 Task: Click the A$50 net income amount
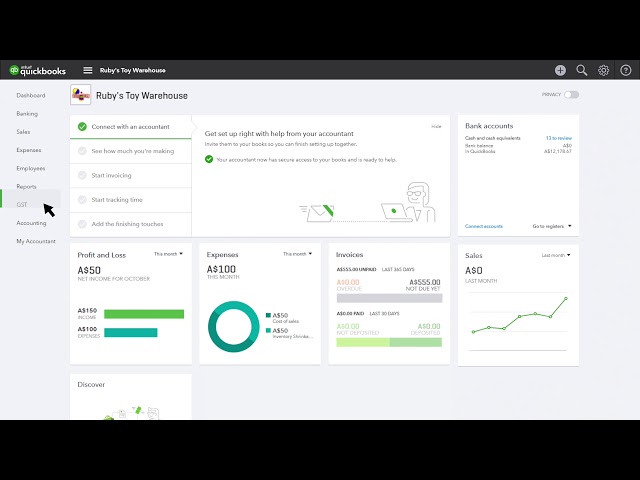(89, 270)
